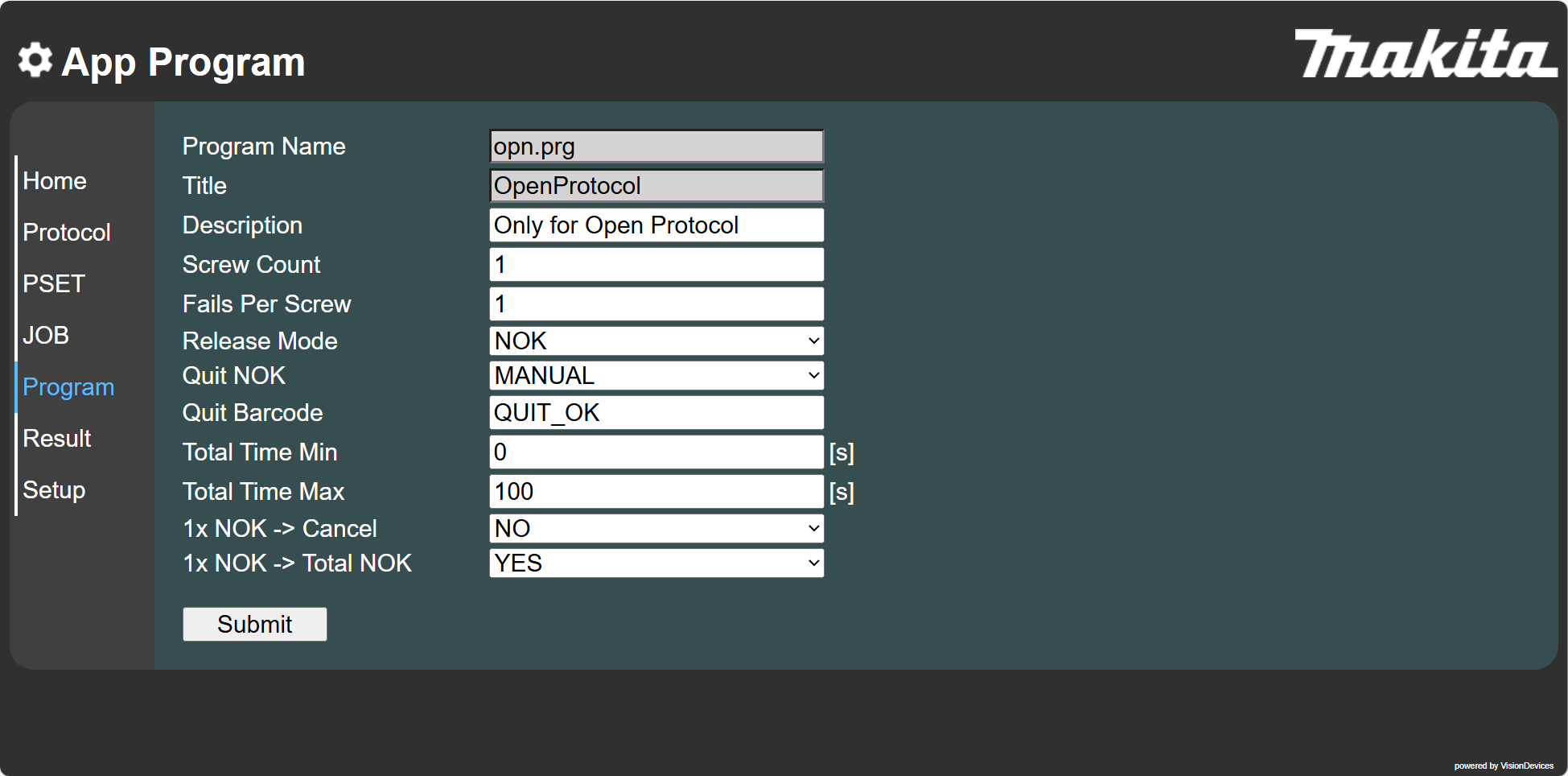Go to the Home menu item

pos(55,181)
